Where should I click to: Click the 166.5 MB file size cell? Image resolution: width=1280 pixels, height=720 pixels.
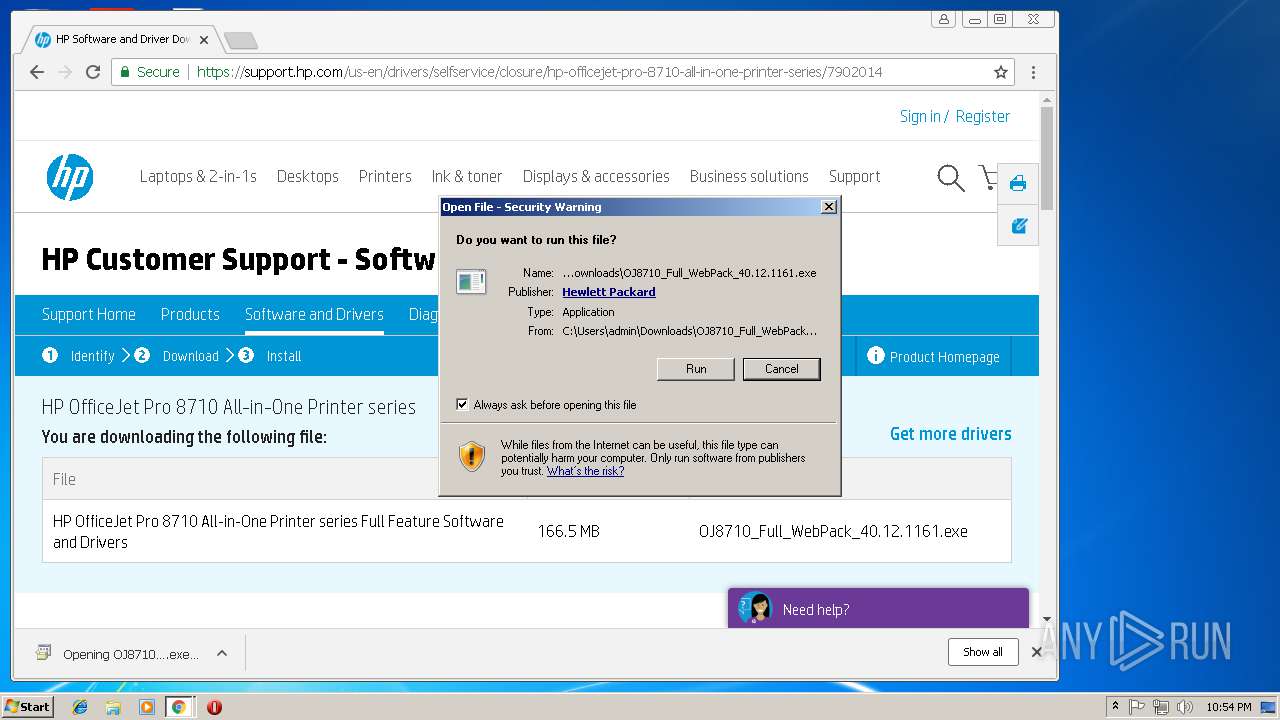tap(569, 531)
